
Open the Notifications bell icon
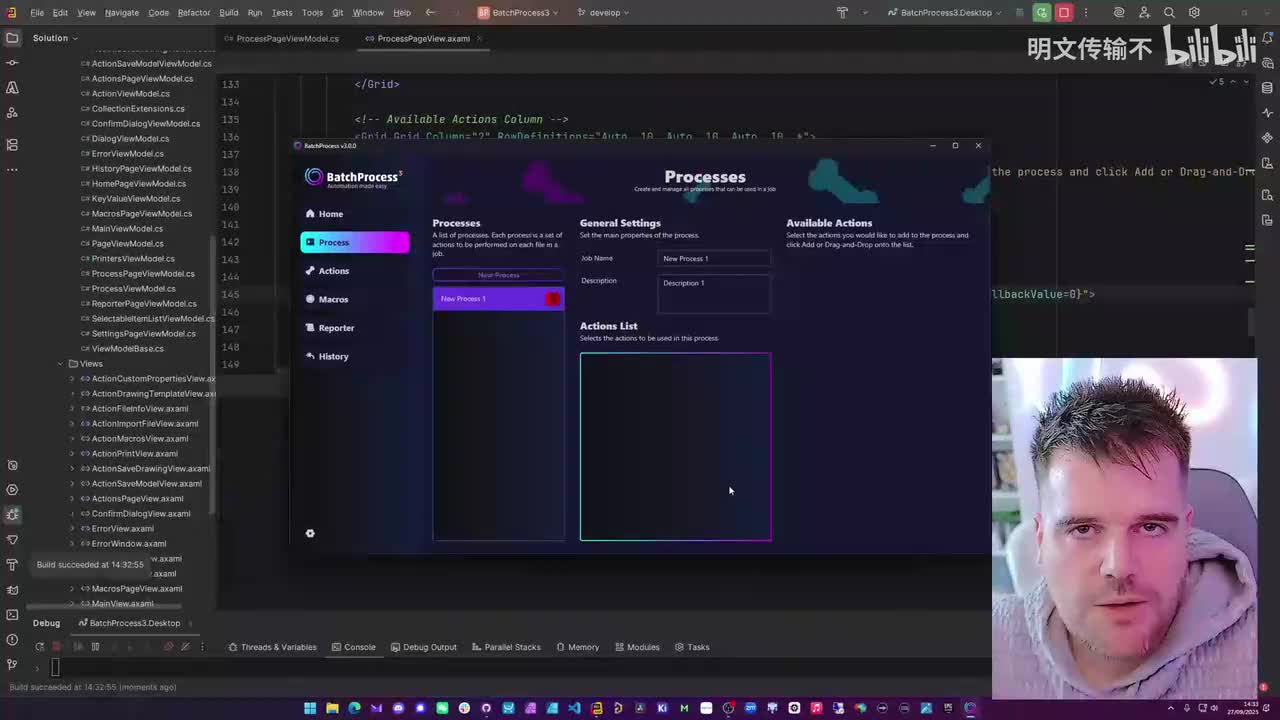[x=1268, y=38]
